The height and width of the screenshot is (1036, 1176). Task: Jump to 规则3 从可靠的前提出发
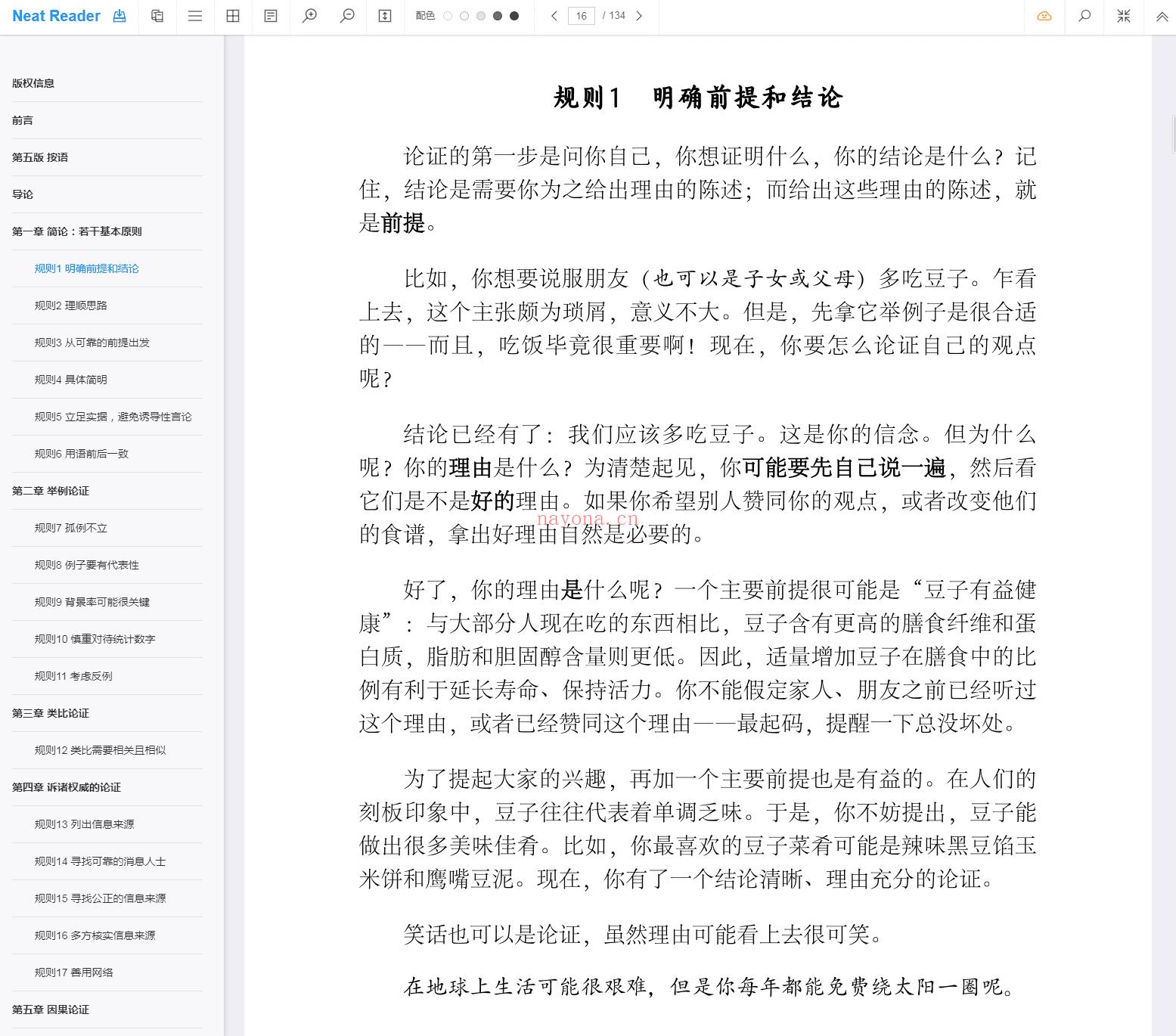92,343
